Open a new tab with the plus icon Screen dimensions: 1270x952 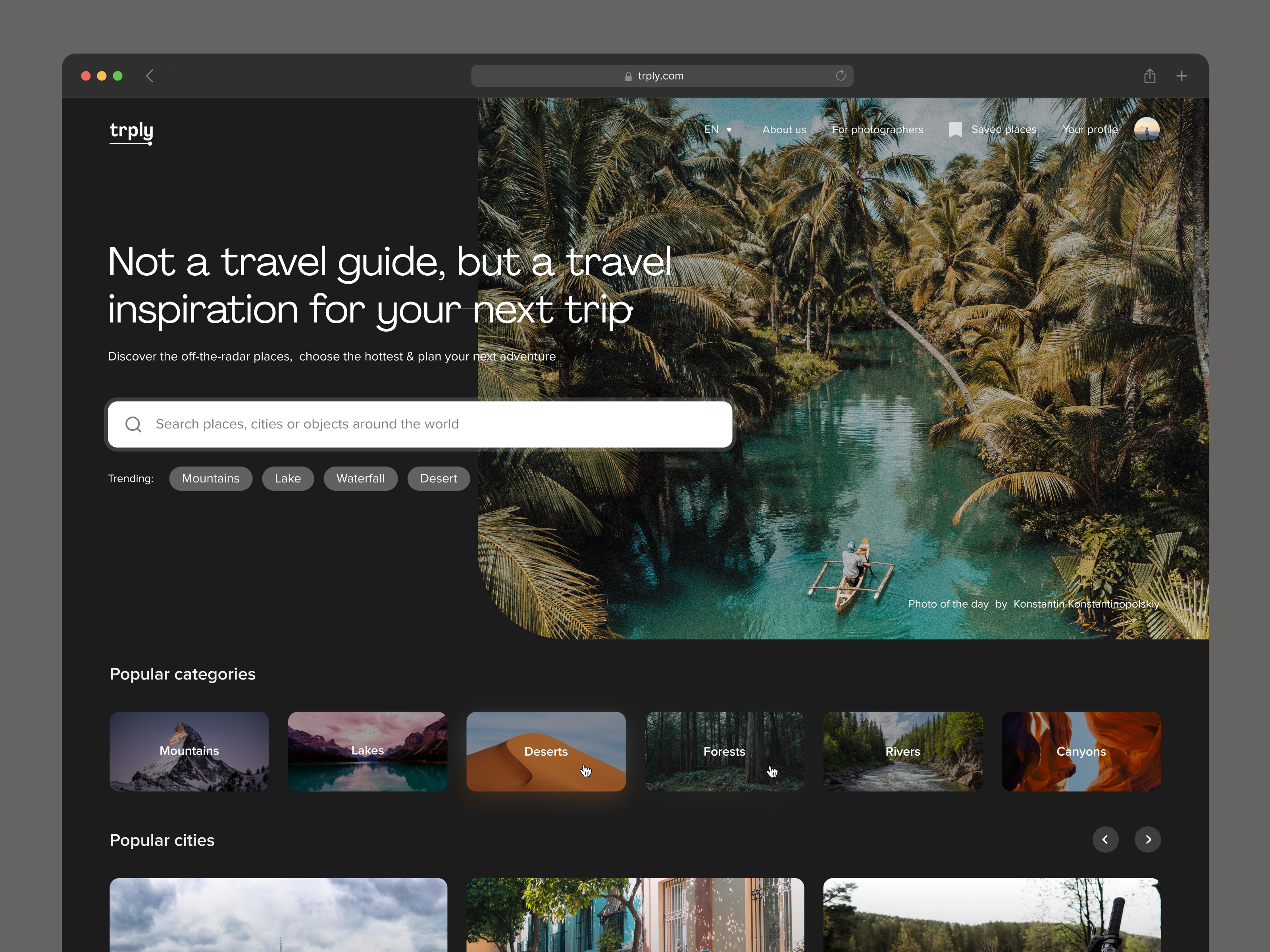pos(1181,75)
